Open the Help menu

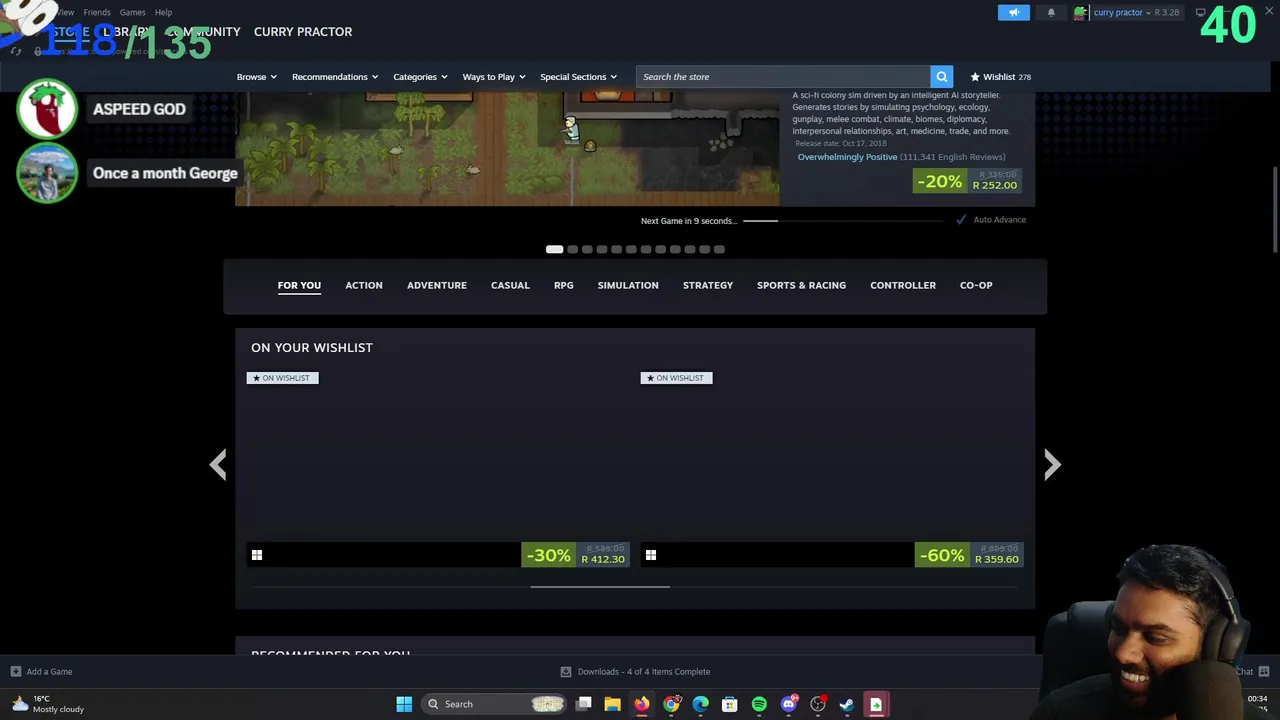163,12
